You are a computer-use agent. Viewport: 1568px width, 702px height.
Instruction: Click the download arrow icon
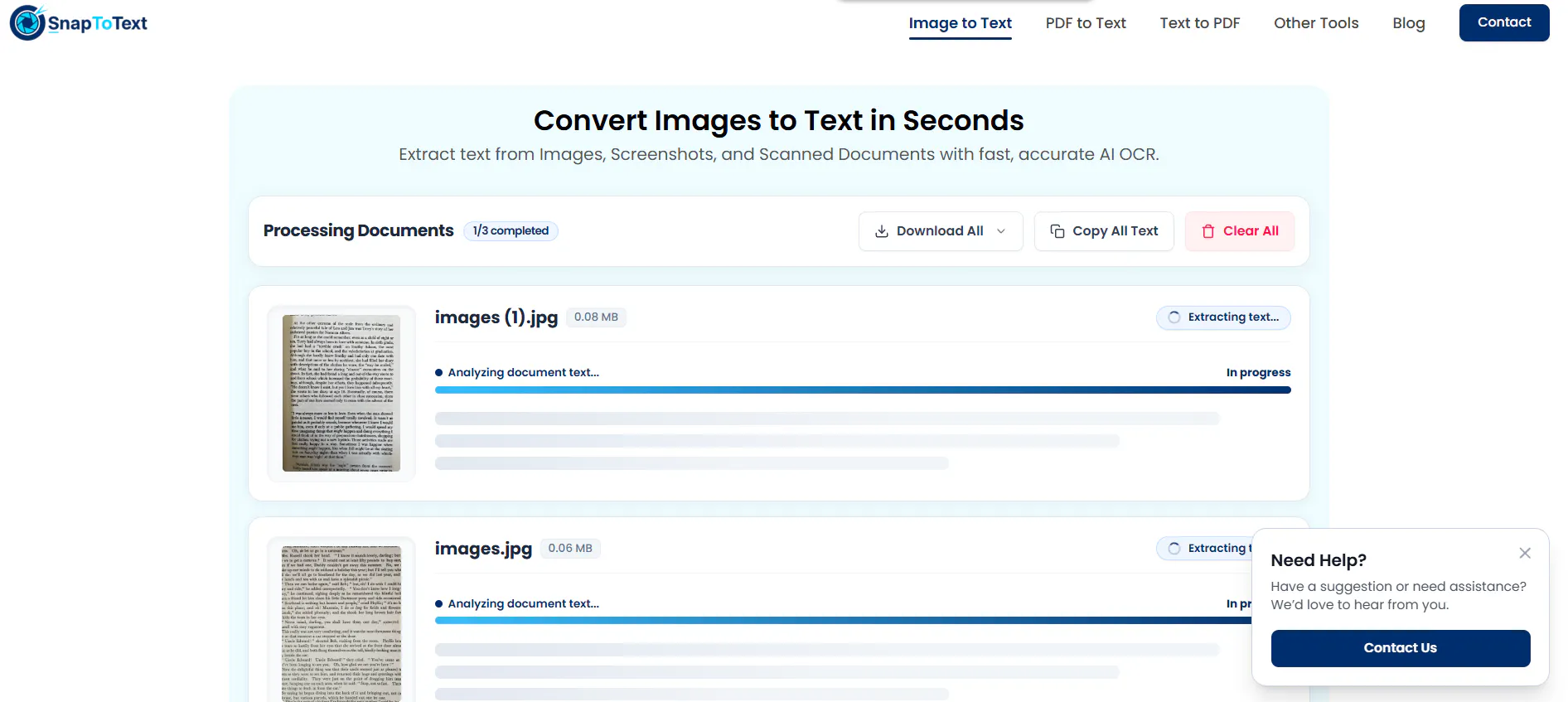point(882,231)
